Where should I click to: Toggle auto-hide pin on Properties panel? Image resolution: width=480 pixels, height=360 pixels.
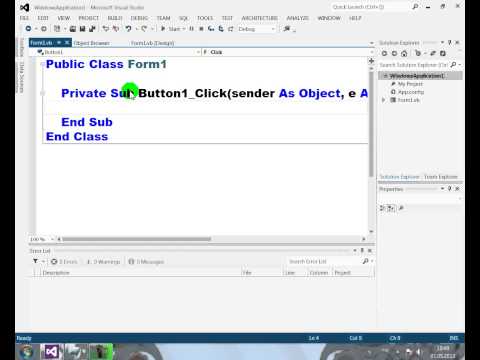(x=450, y=189)
